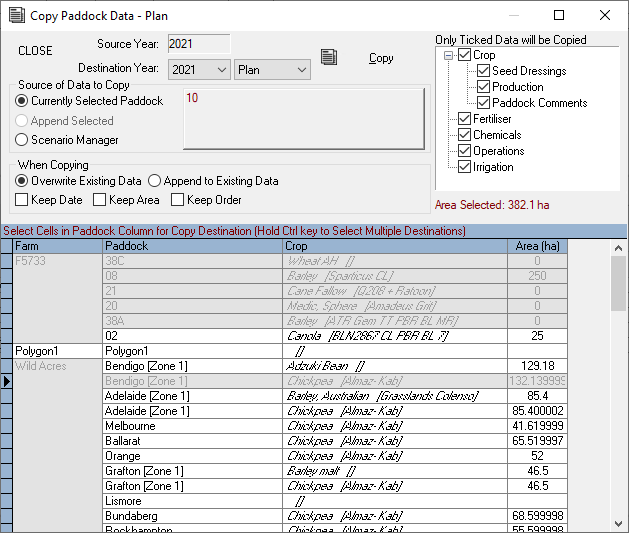629x533 pixels.
Task: Select the Melbourne paddock cell
Action: [190, 425]
